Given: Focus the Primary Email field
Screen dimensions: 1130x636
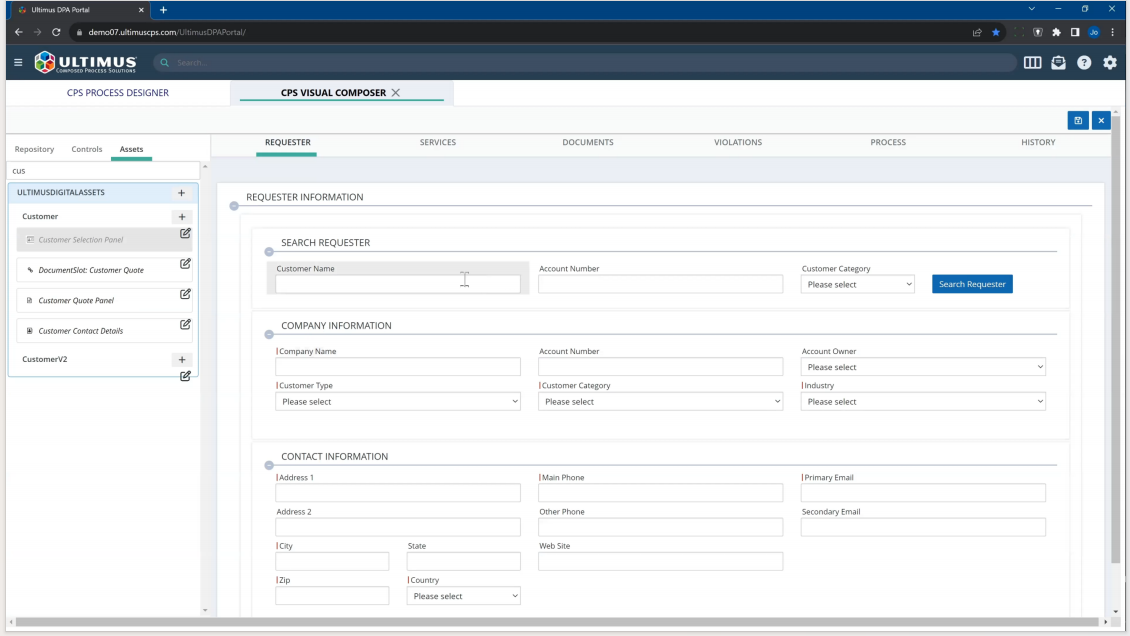Looking at the screenshot, I should click(923, 493).
